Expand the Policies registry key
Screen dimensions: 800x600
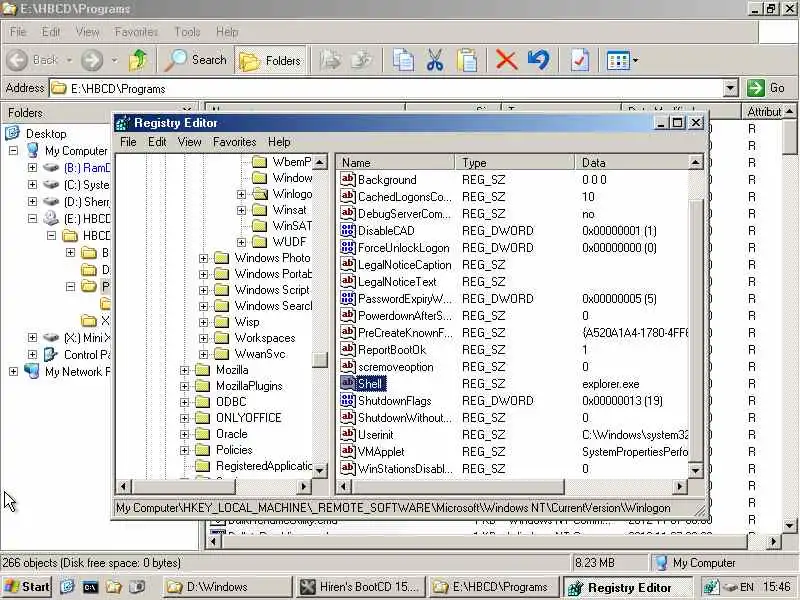pyautogui.click(x=184, y=451)
